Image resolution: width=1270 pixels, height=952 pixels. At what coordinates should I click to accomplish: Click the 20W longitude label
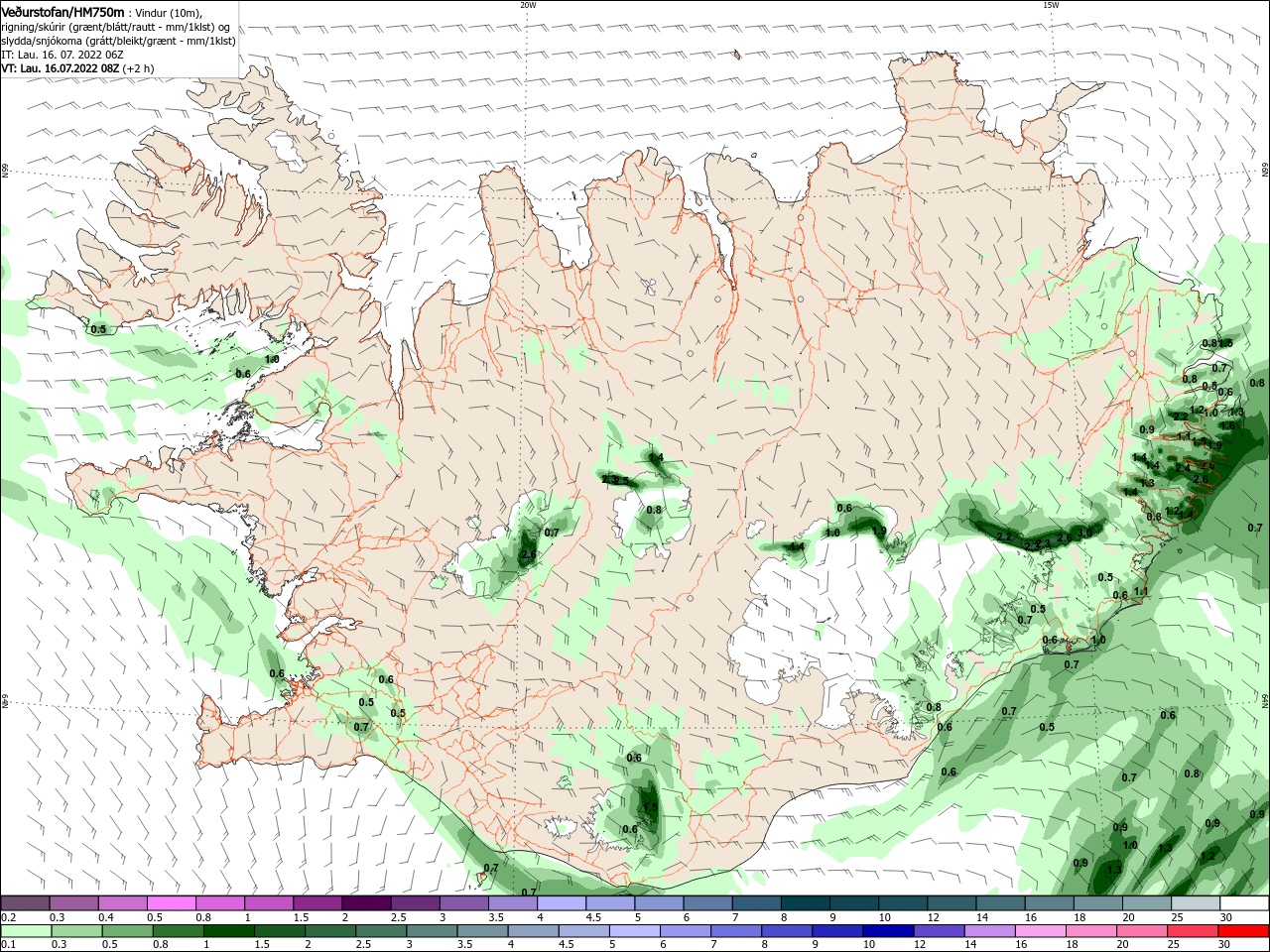[x=528, y=5]
